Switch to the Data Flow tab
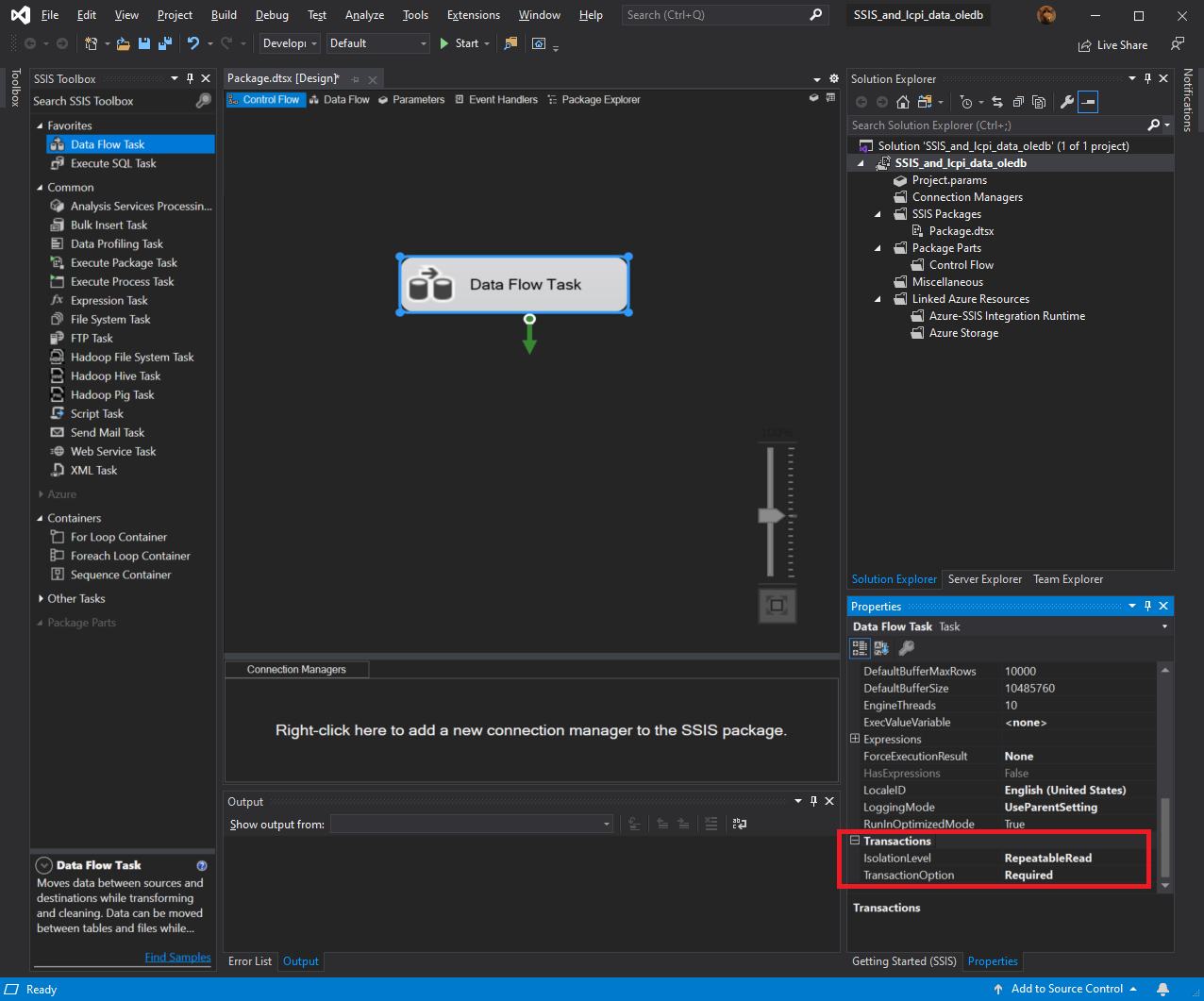Screen dimensions: 1204x1001 [x=340, y=99]
